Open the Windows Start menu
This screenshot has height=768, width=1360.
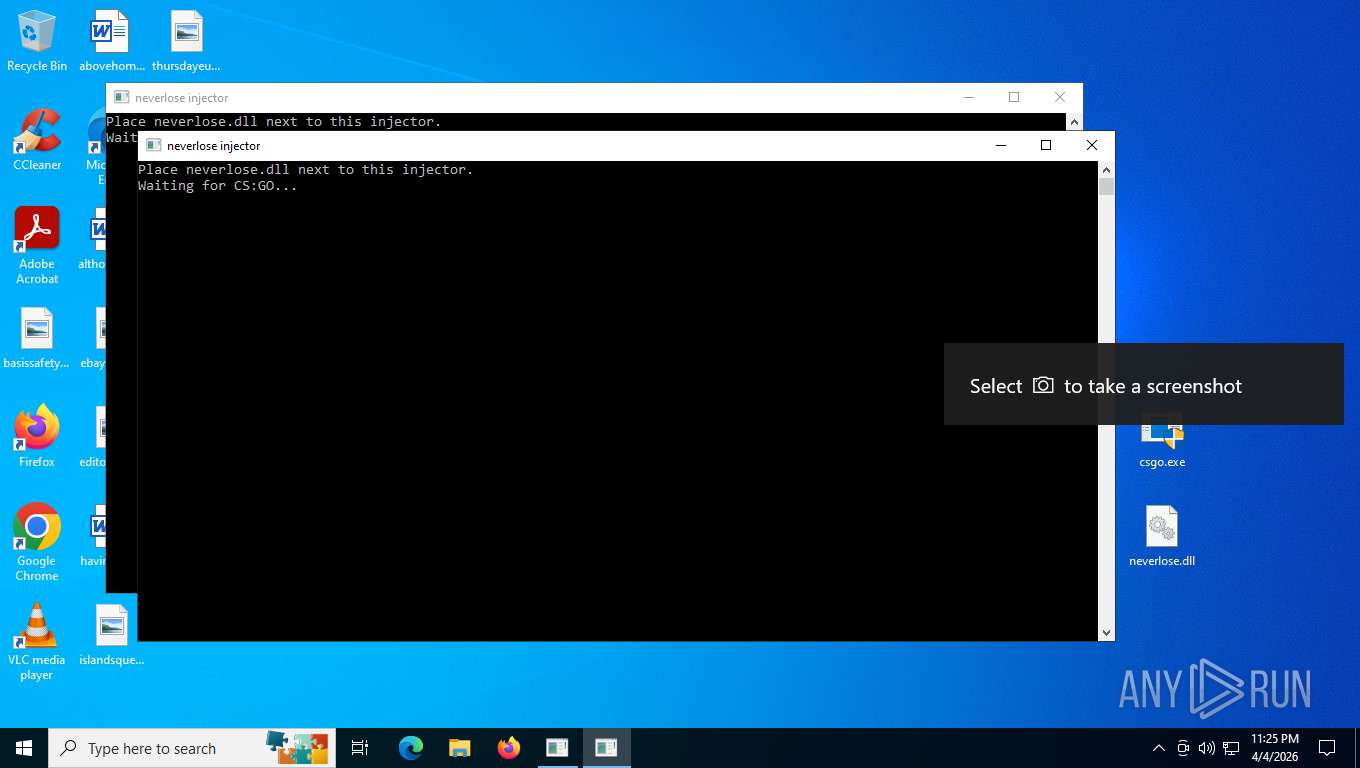[x=24, y=748]
